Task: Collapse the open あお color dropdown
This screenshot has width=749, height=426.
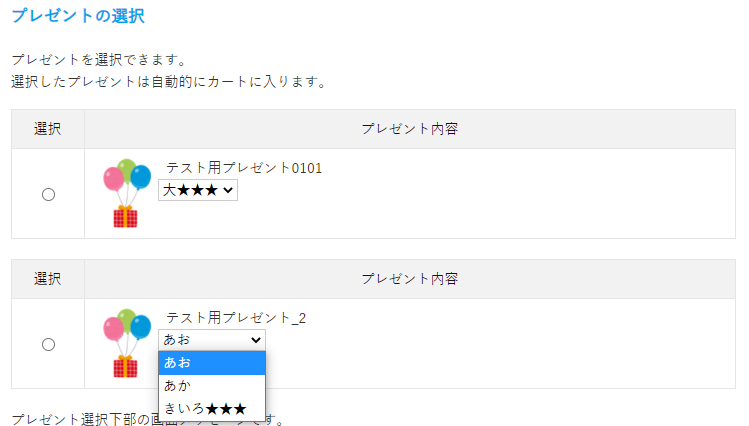Action: pyautogui.click(x=211, y=340)
